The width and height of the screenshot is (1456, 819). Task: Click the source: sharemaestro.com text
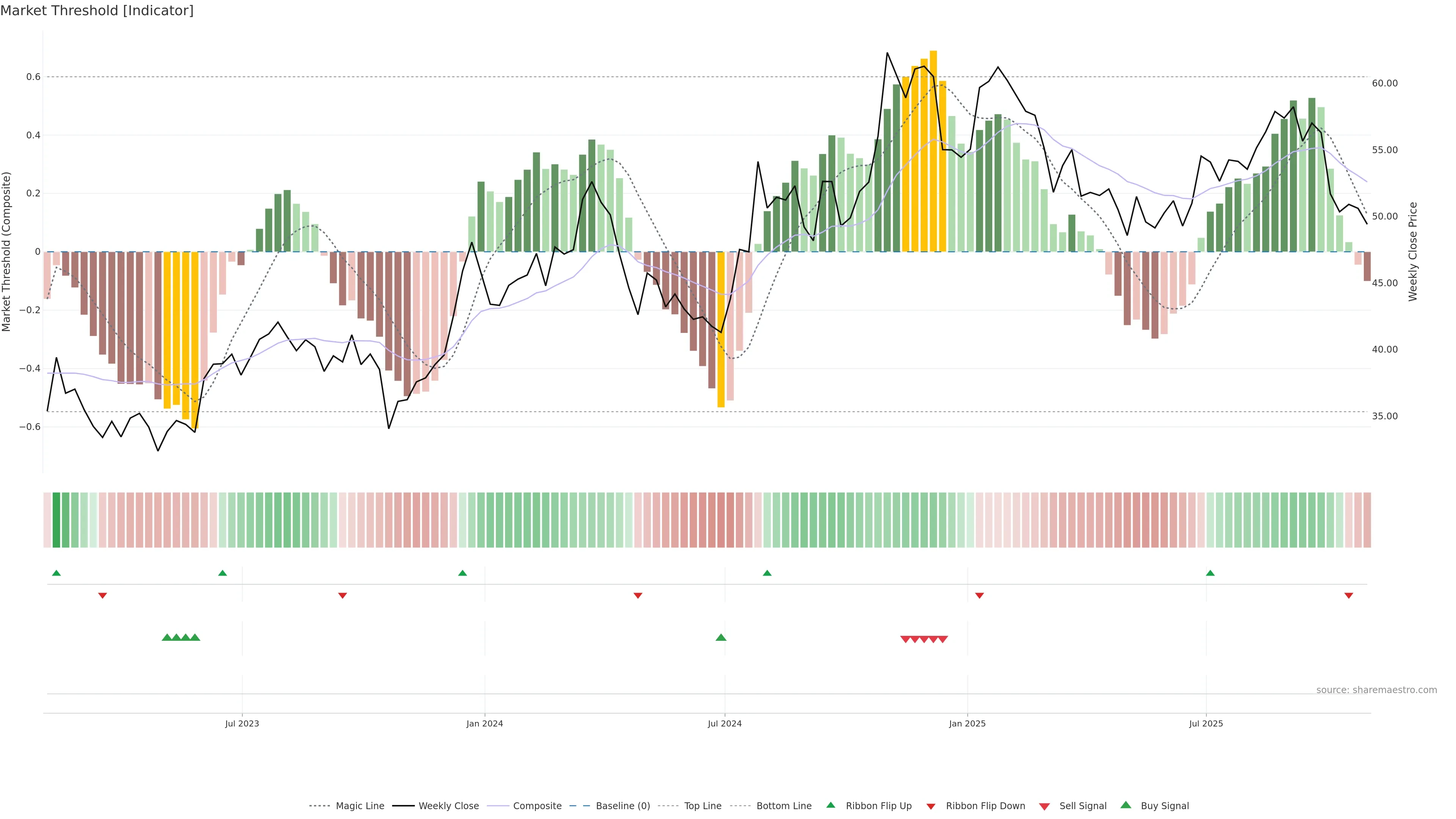(x=1376, y=690)
